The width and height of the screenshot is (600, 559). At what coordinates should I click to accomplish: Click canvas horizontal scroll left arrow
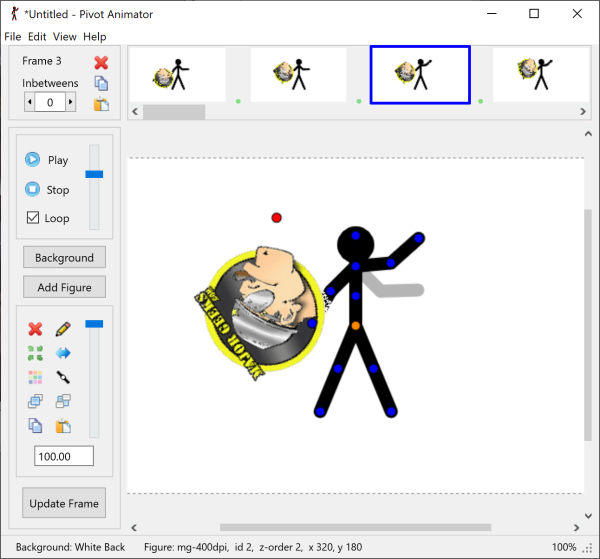134,528
